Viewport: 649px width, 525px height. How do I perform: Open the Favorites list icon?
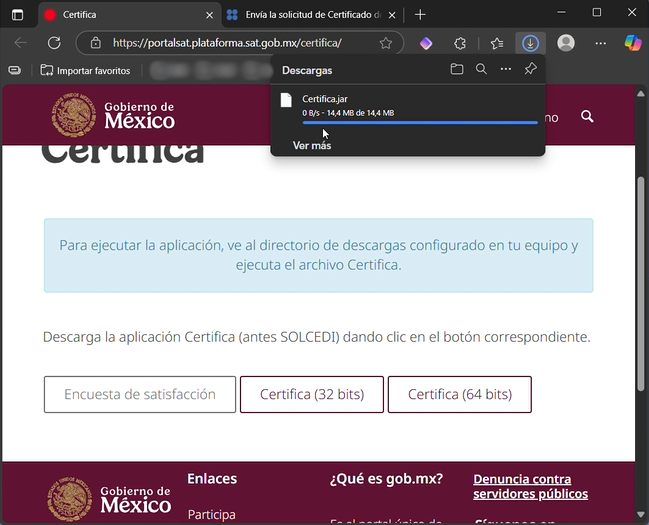[x=497, y=44]
